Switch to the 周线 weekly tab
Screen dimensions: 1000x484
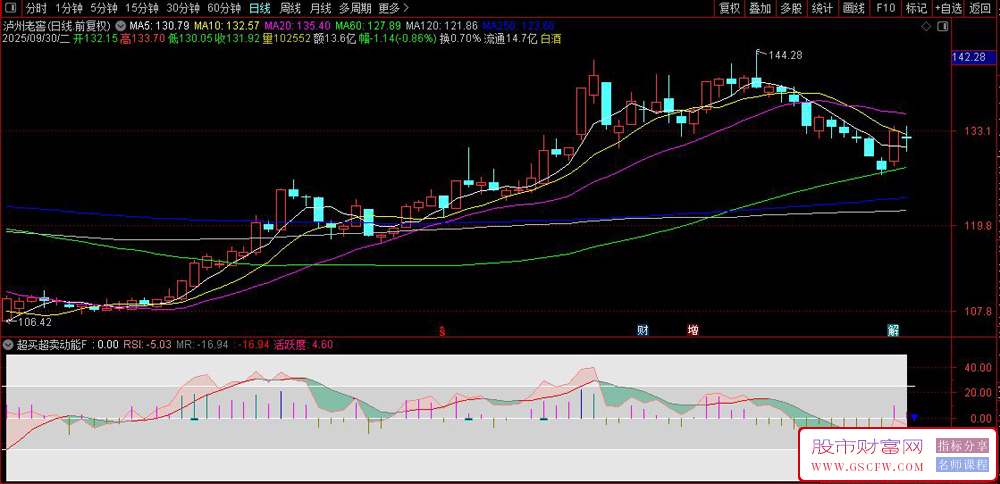click(x=290, y=8)
